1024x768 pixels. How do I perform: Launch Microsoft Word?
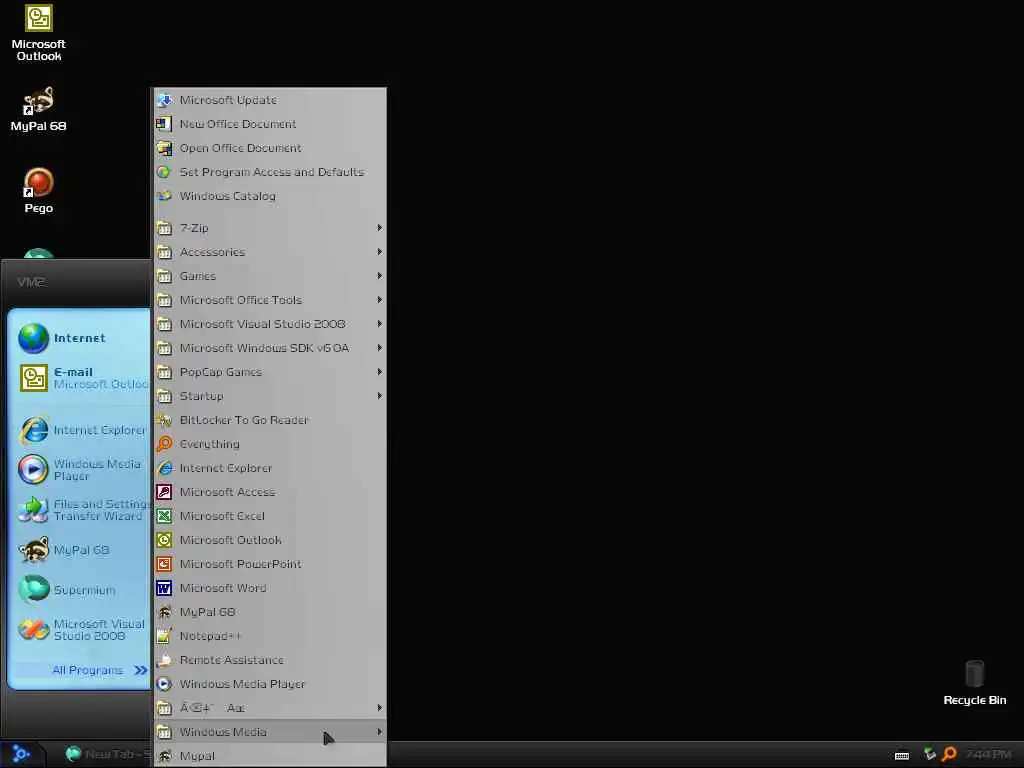click(270, 588)
